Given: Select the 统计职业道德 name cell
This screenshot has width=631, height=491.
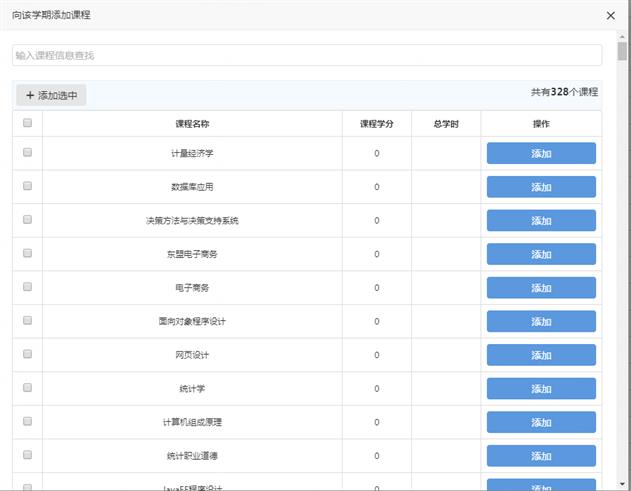Looking at the screenshot, I should (192, 456).
